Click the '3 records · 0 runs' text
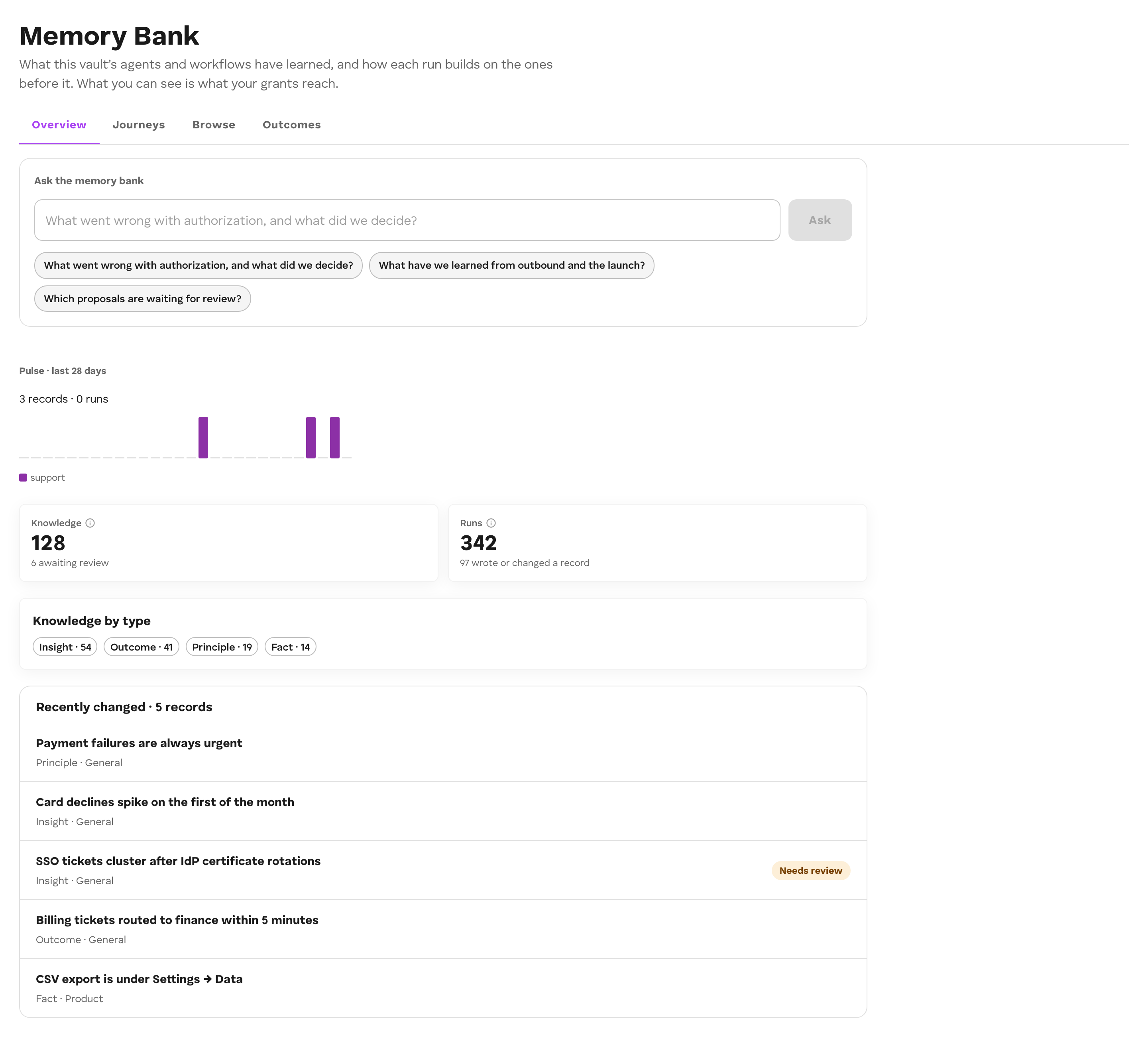 click(64, 399)
